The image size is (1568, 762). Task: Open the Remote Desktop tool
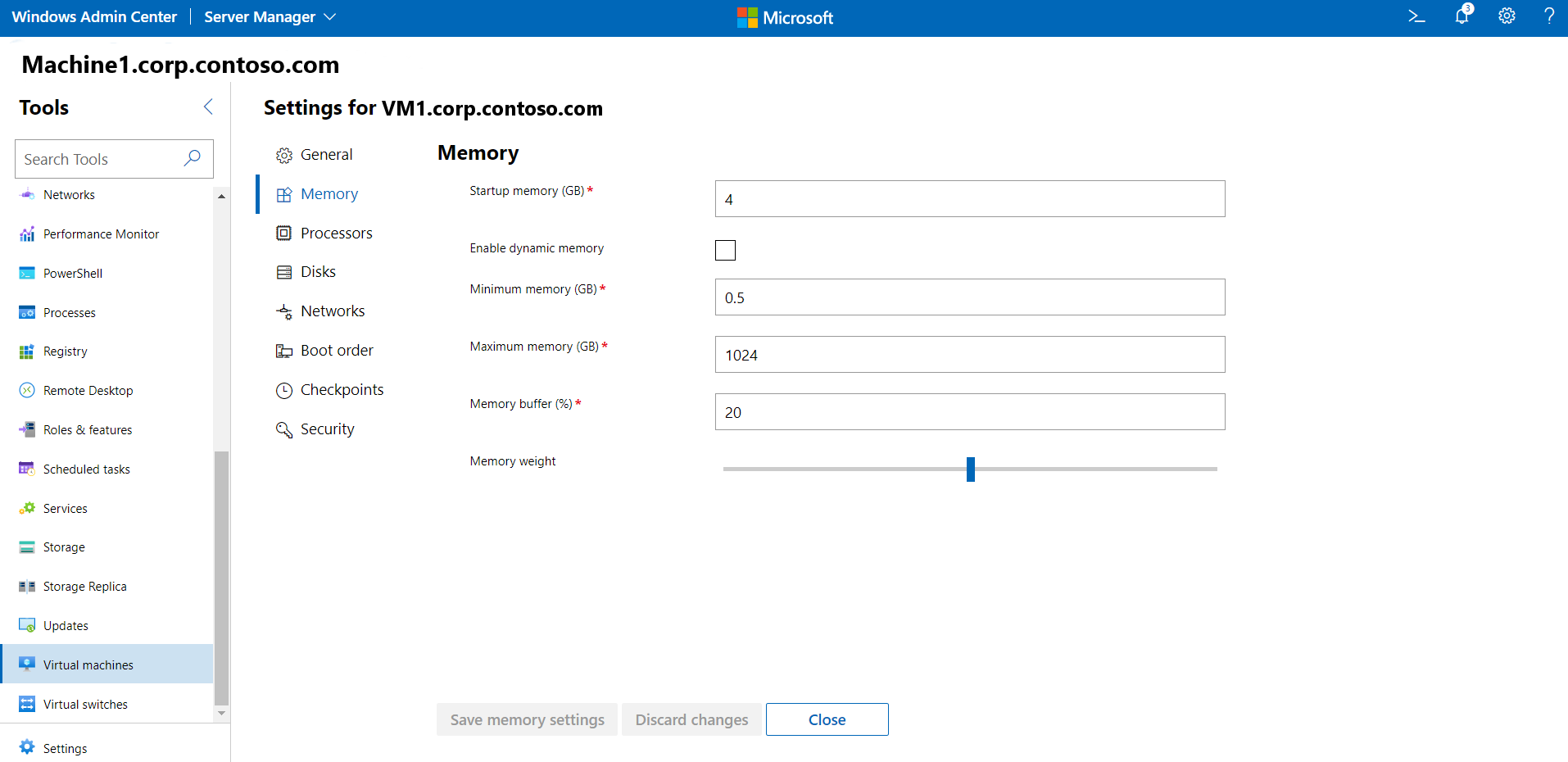point(88,390)
